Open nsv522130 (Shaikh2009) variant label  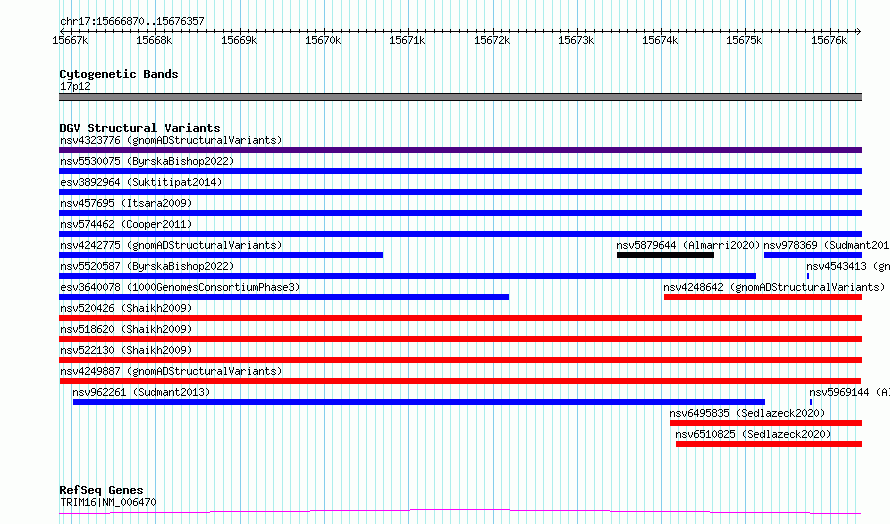click(126, 350)
